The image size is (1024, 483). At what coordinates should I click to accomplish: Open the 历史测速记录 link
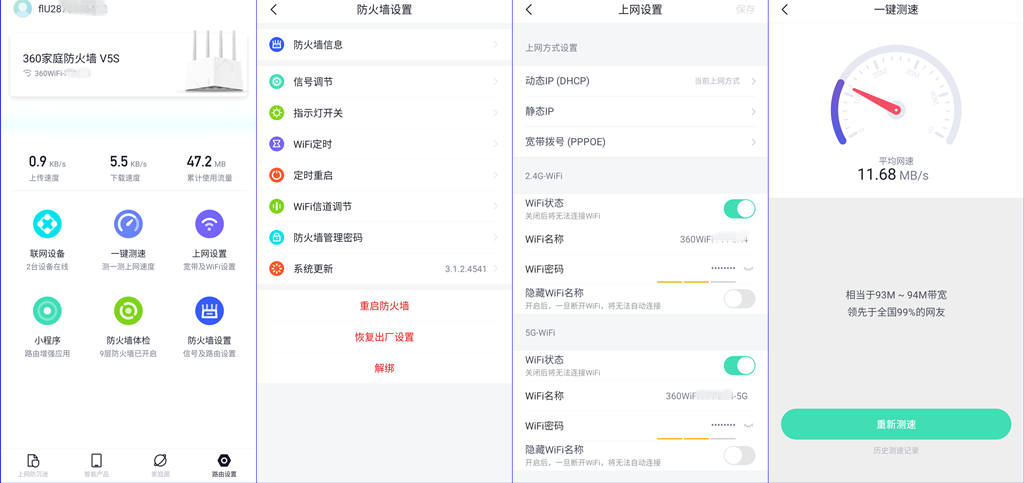pos(896,450)
